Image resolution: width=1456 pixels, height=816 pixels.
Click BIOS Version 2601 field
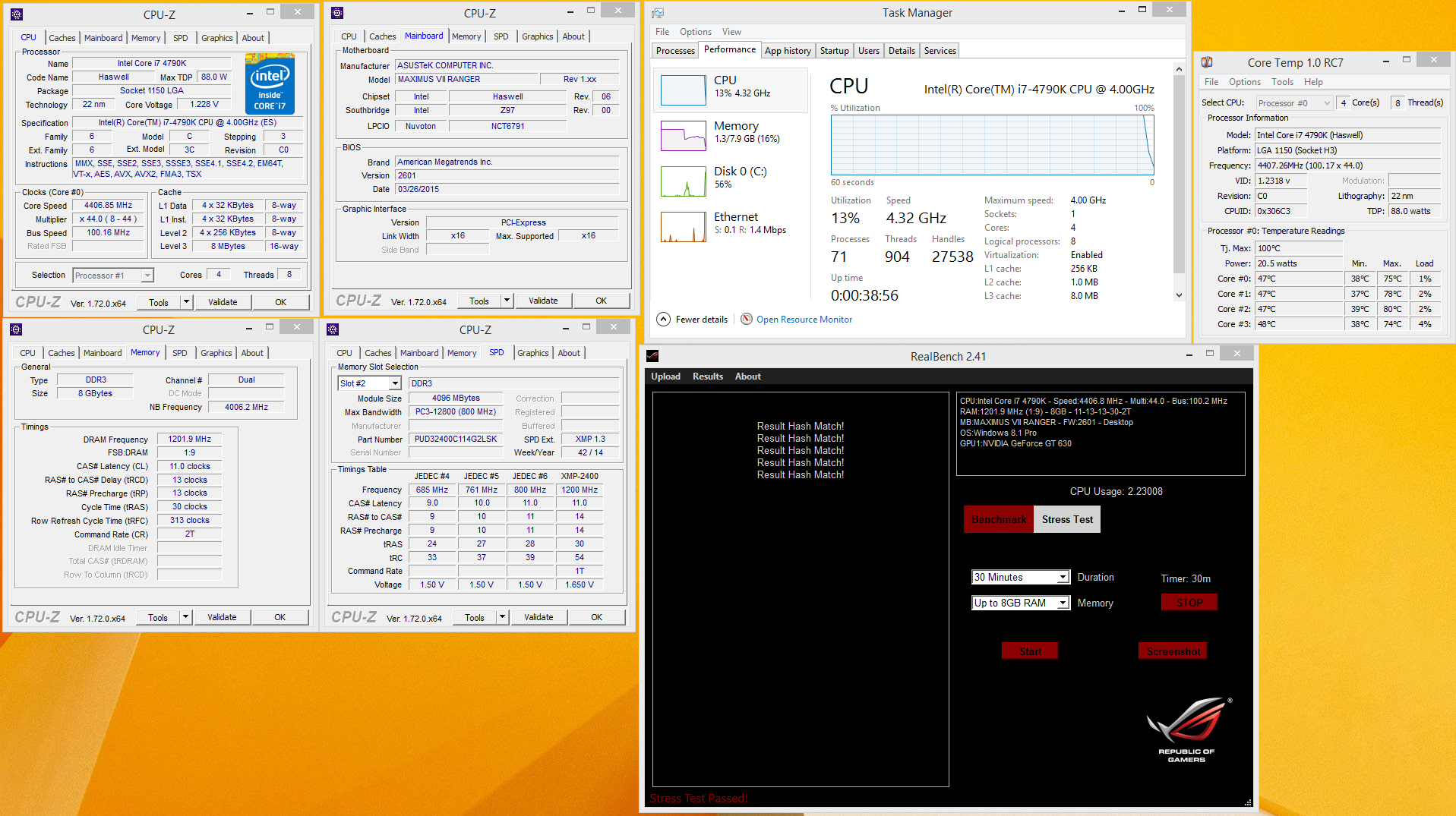pos(507,175)
